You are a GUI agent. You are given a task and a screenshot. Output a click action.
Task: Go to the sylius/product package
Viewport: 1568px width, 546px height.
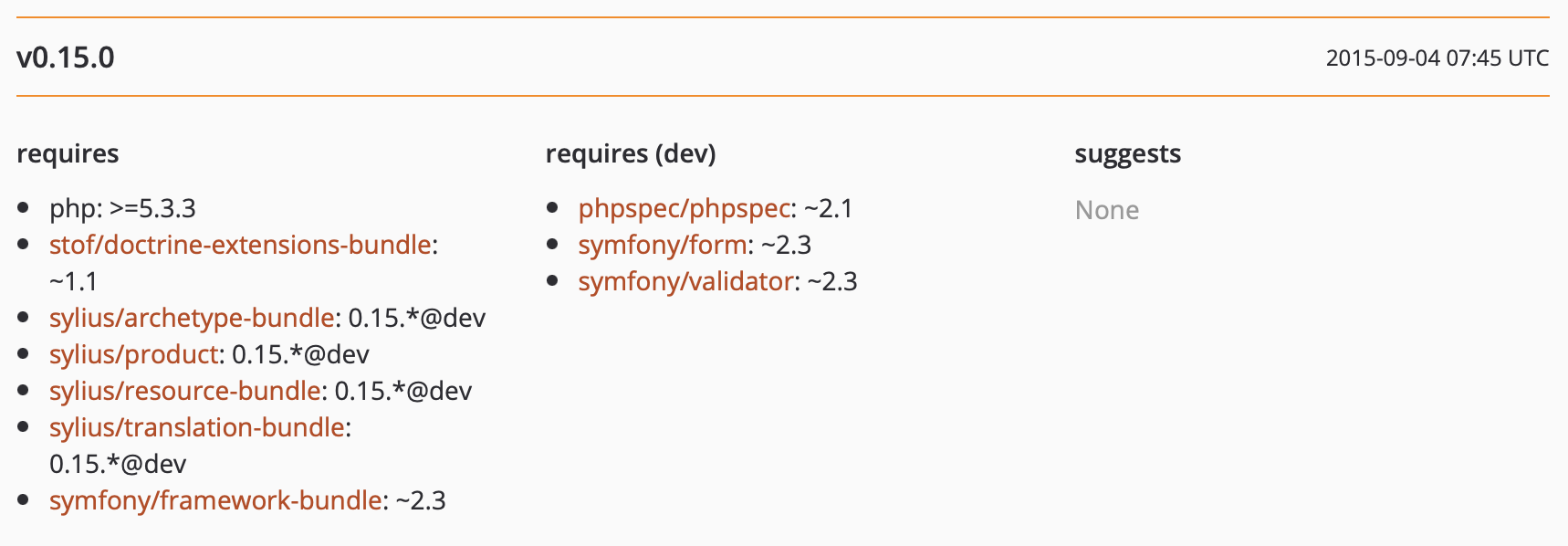[134, 354]
